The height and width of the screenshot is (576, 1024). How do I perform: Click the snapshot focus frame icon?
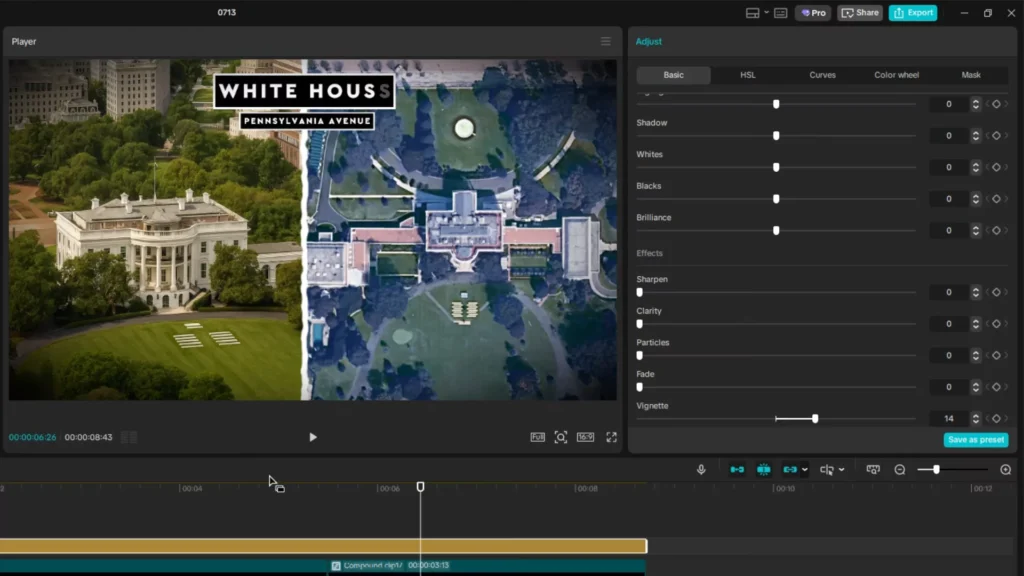click(561, 438)
